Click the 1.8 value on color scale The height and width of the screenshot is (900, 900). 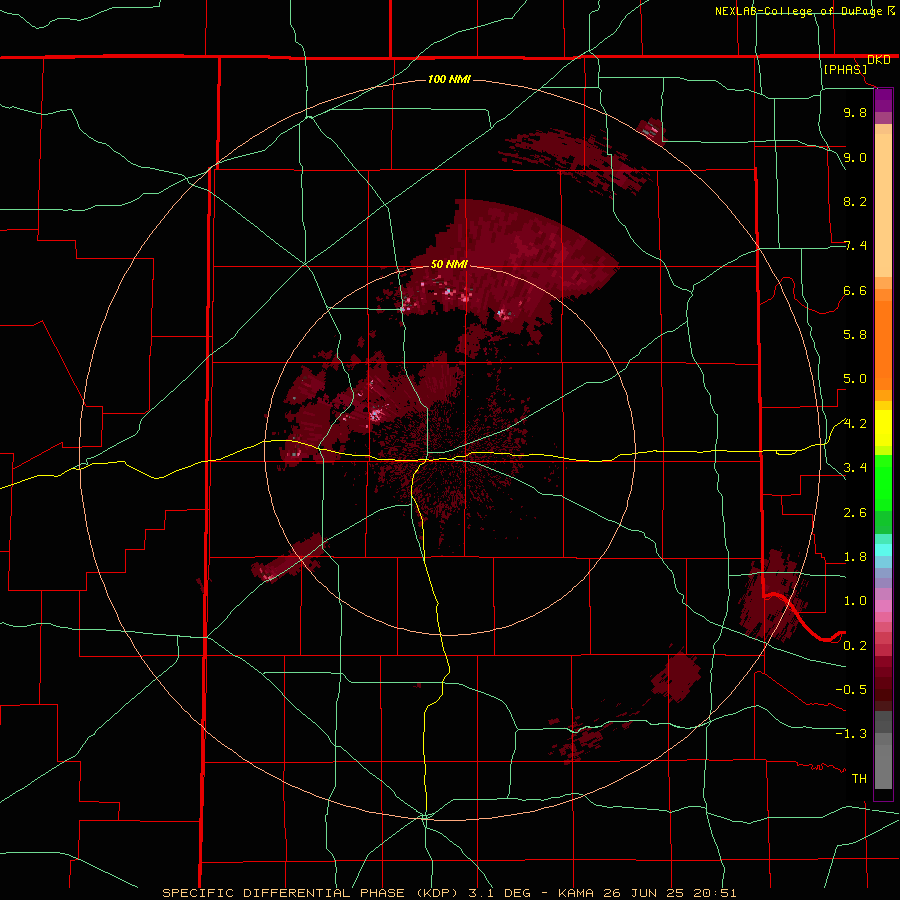(x=855, y=557)
